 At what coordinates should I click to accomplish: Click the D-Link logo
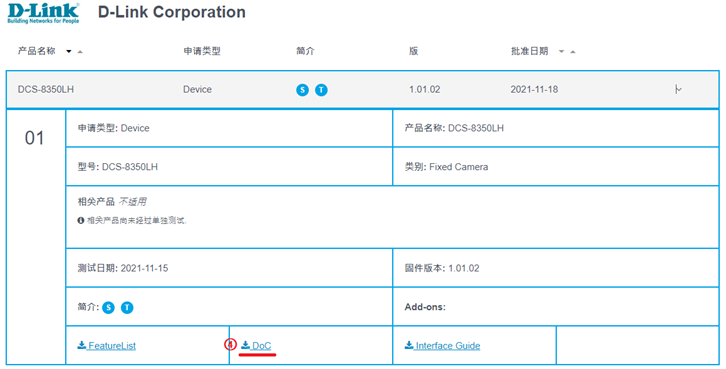coord(43,13)
